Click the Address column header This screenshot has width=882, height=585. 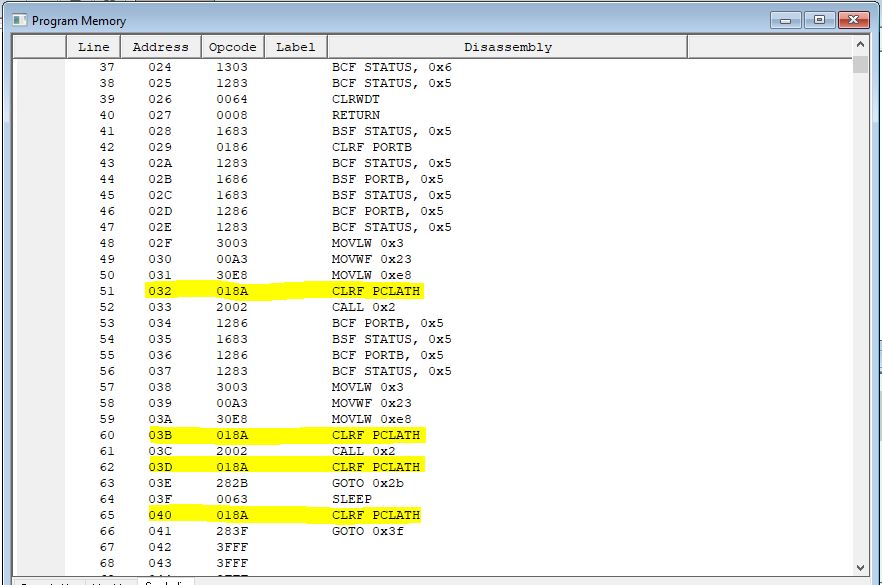161,47
